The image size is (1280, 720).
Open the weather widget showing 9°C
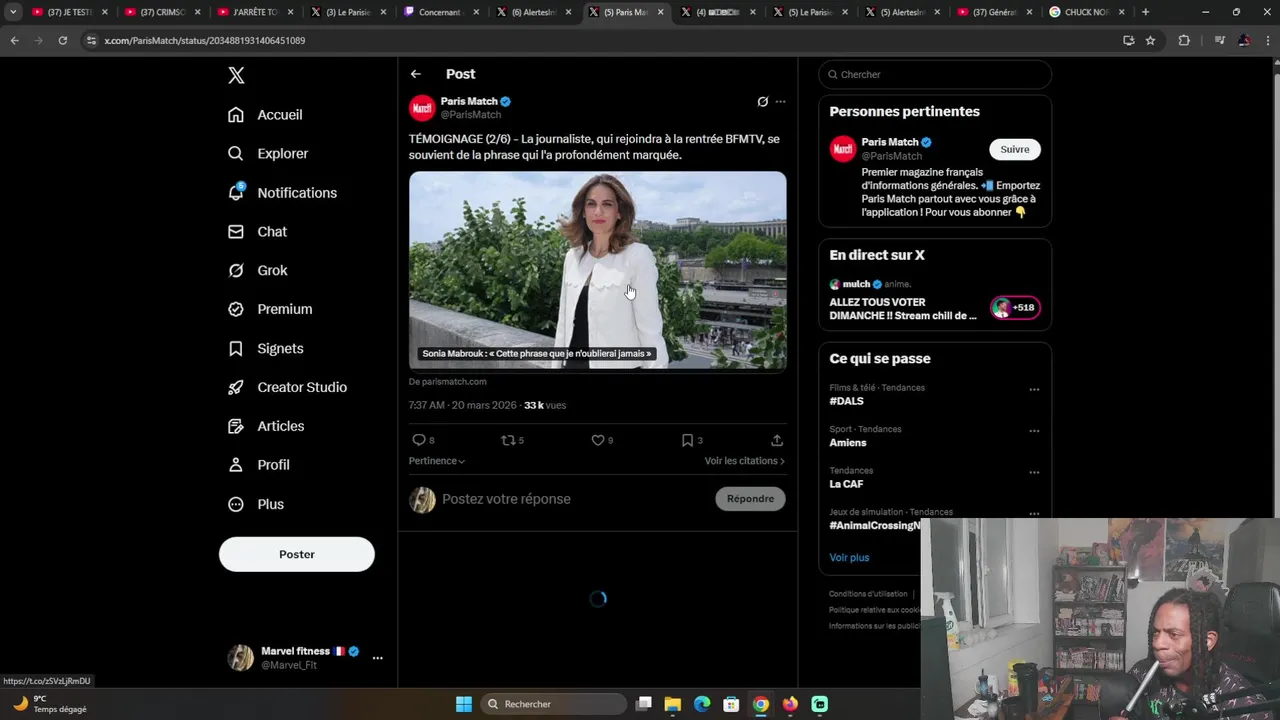coord(49,704)
